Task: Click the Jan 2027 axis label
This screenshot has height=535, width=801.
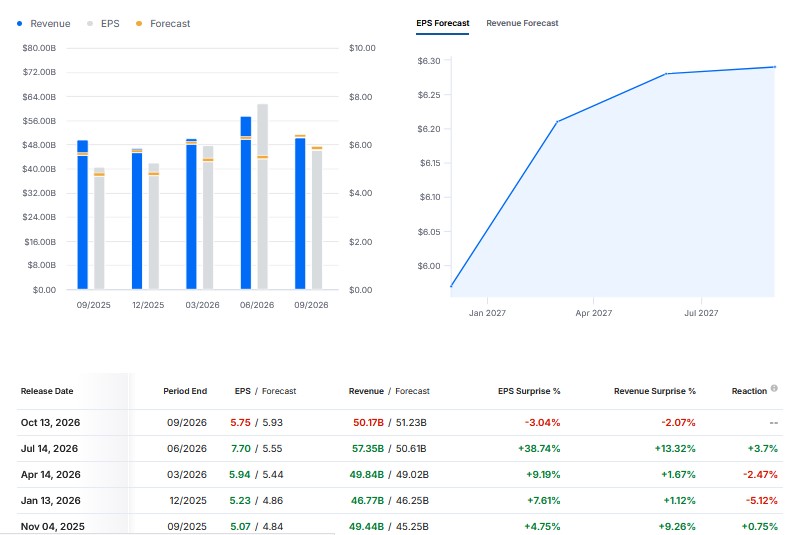Action: point(487,313)
